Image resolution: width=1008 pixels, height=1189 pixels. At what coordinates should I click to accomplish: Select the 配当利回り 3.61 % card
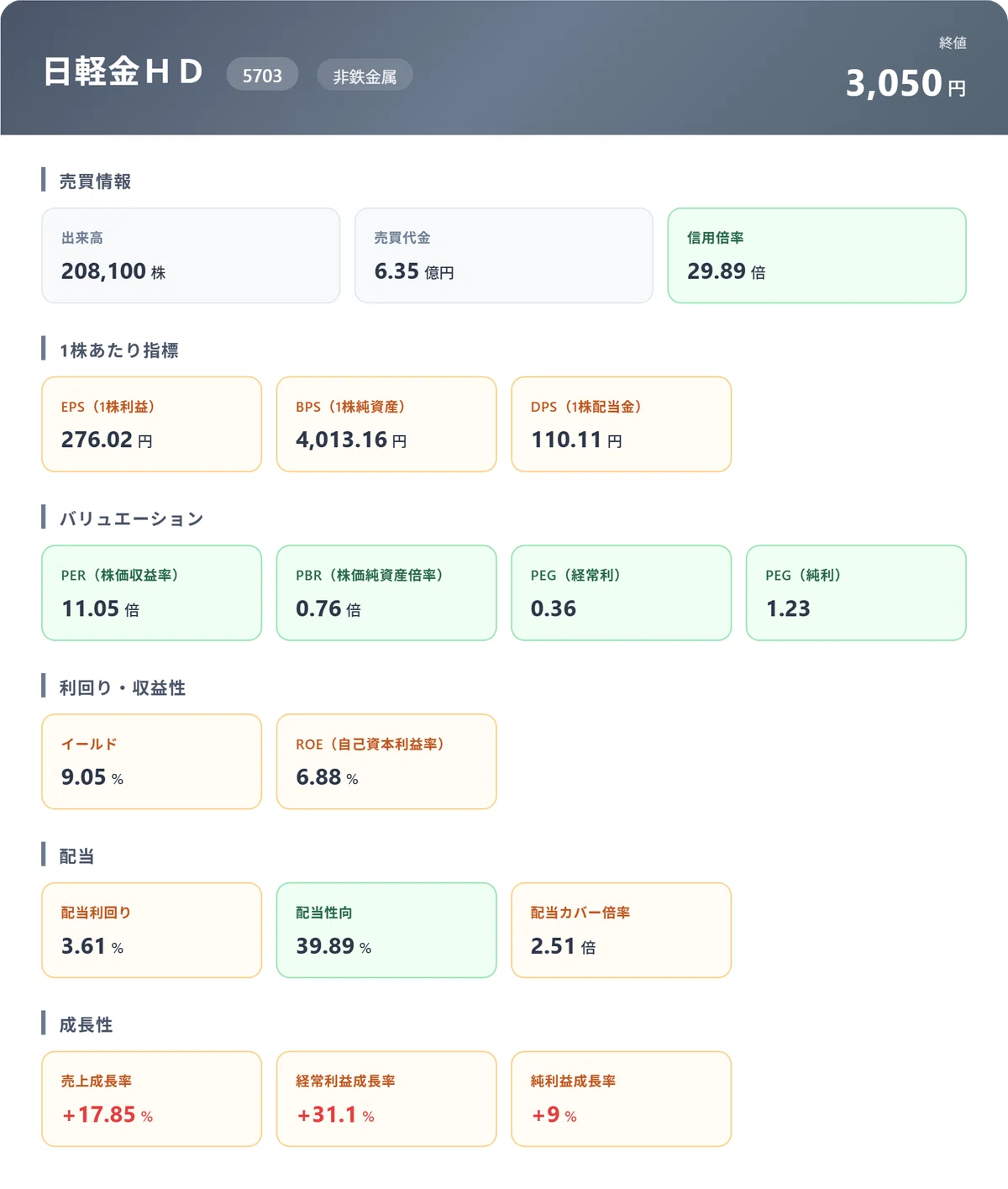152,930
